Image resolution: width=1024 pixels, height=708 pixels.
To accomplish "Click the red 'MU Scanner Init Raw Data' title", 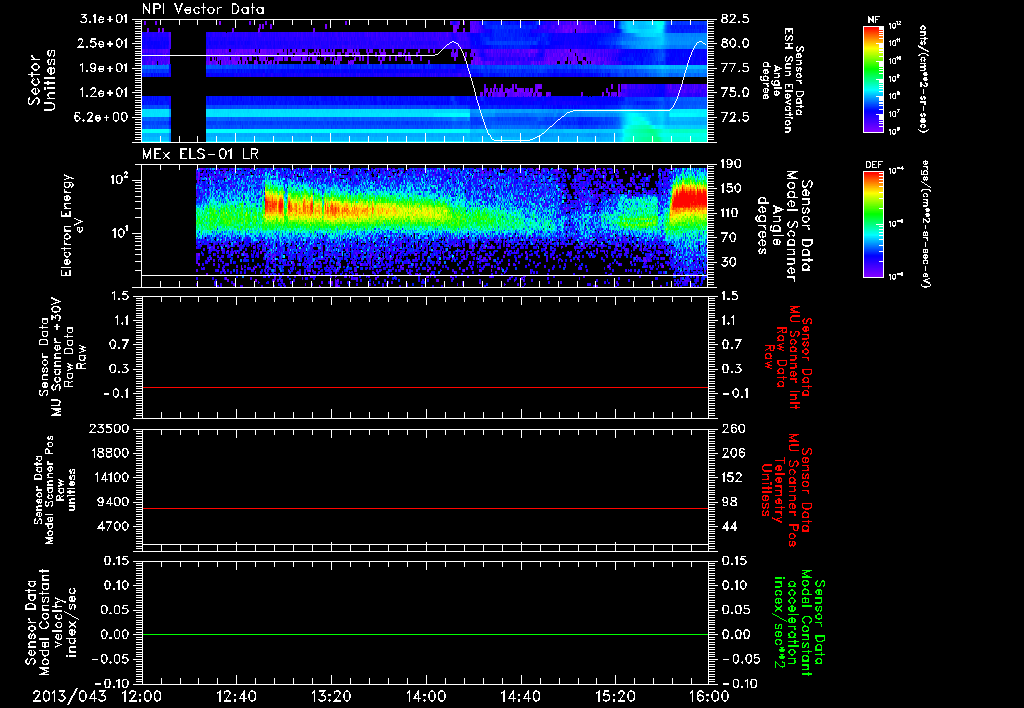I will (788, 357).
